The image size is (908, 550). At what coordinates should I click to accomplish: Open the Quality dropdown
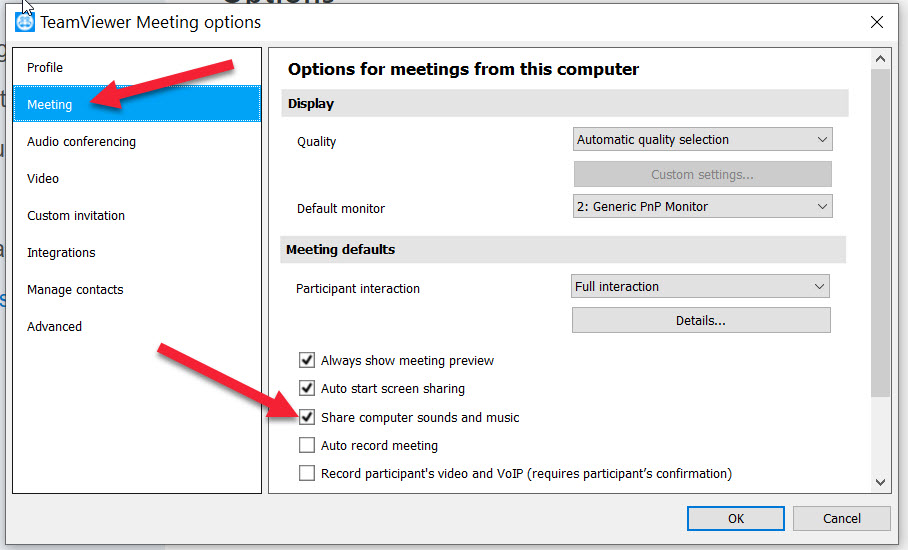[702, 140]
